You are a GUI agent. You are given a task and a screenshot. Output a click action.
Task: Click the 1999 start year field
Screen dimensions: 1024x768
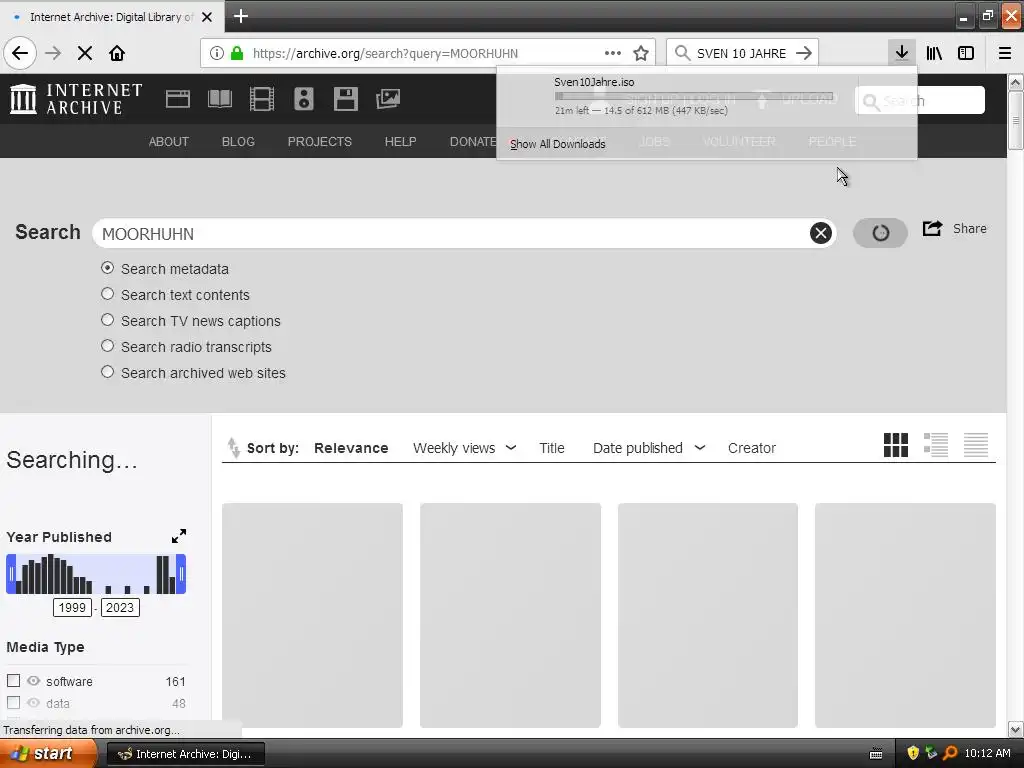coord(72,607)
